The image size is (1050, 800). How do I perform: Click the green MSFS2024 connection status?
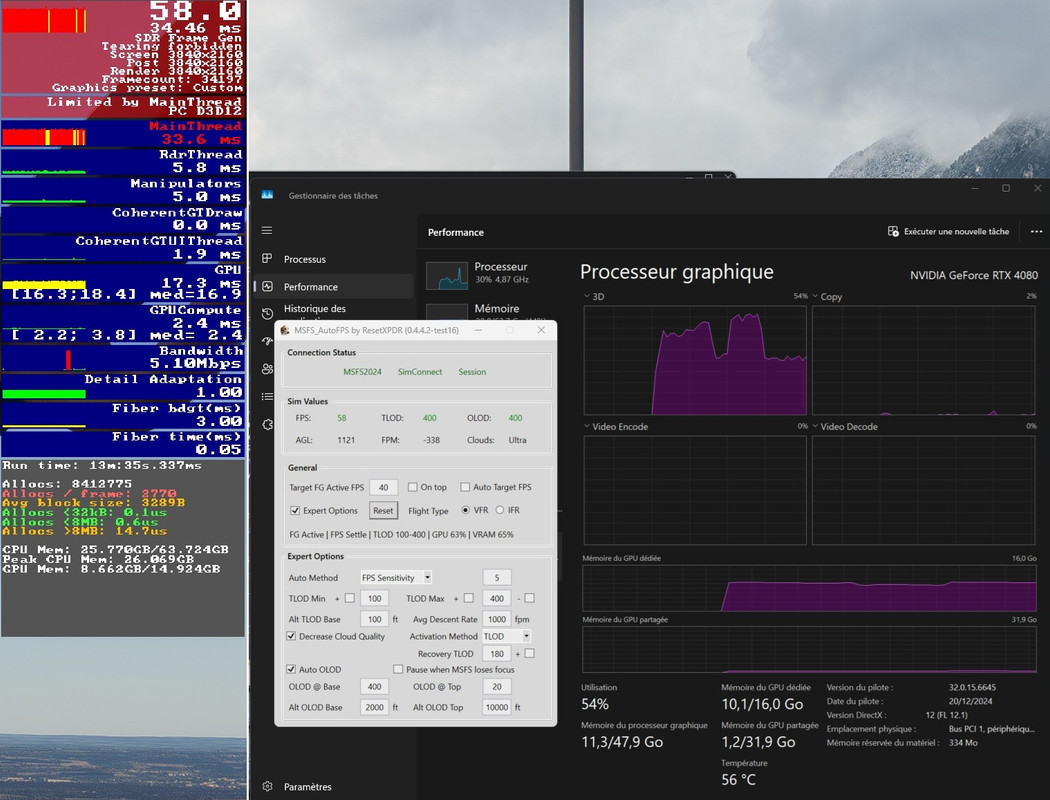click(x=362, y=372)
